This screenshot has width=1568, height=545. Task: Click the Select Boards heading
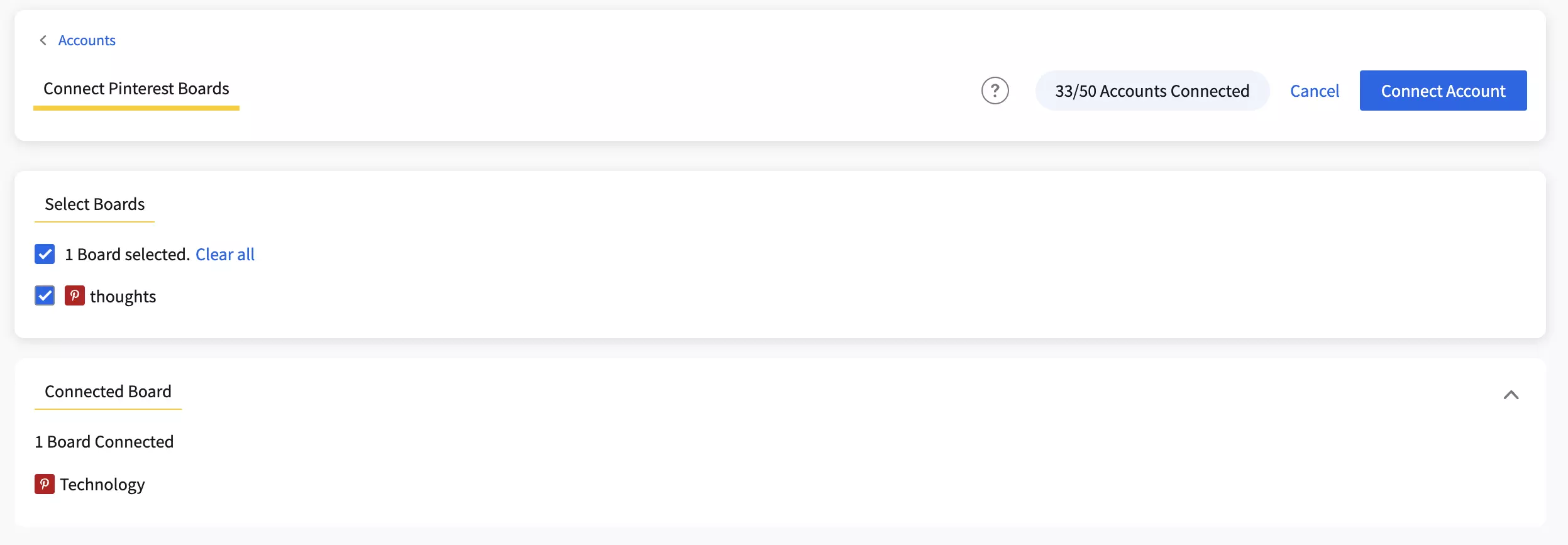[x=94, y=204]
